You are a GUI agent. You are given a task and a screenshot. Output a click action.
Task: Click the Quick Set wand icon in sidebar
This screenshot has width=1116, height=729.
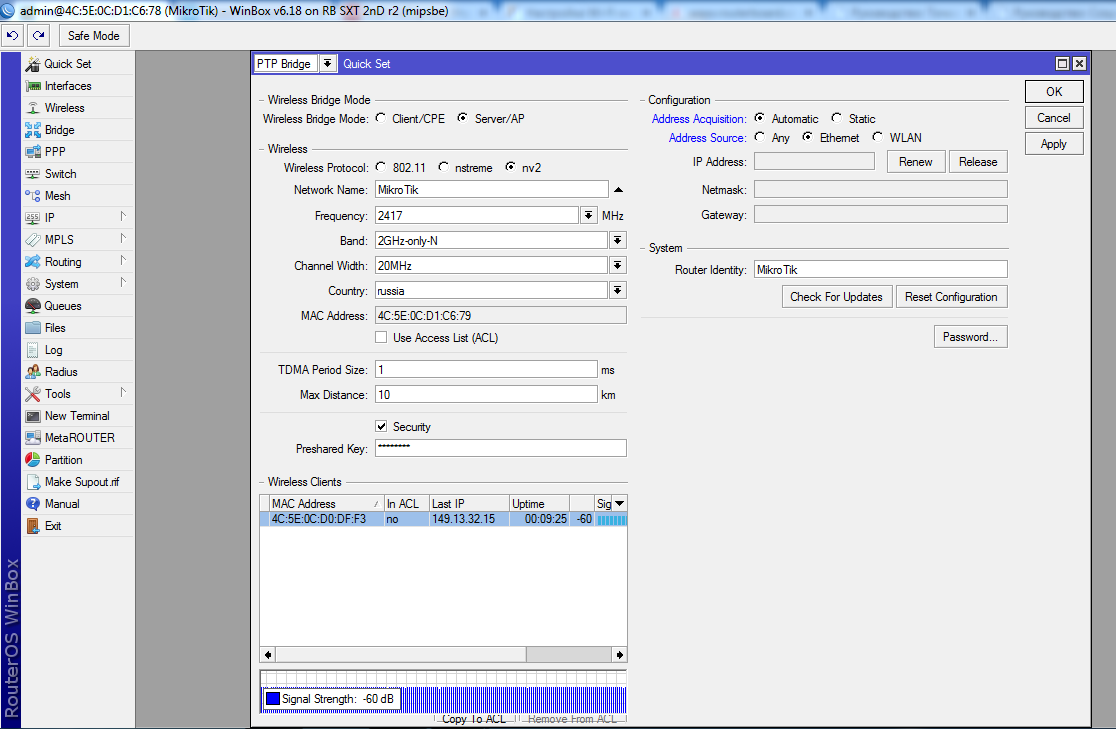[33, 64]
